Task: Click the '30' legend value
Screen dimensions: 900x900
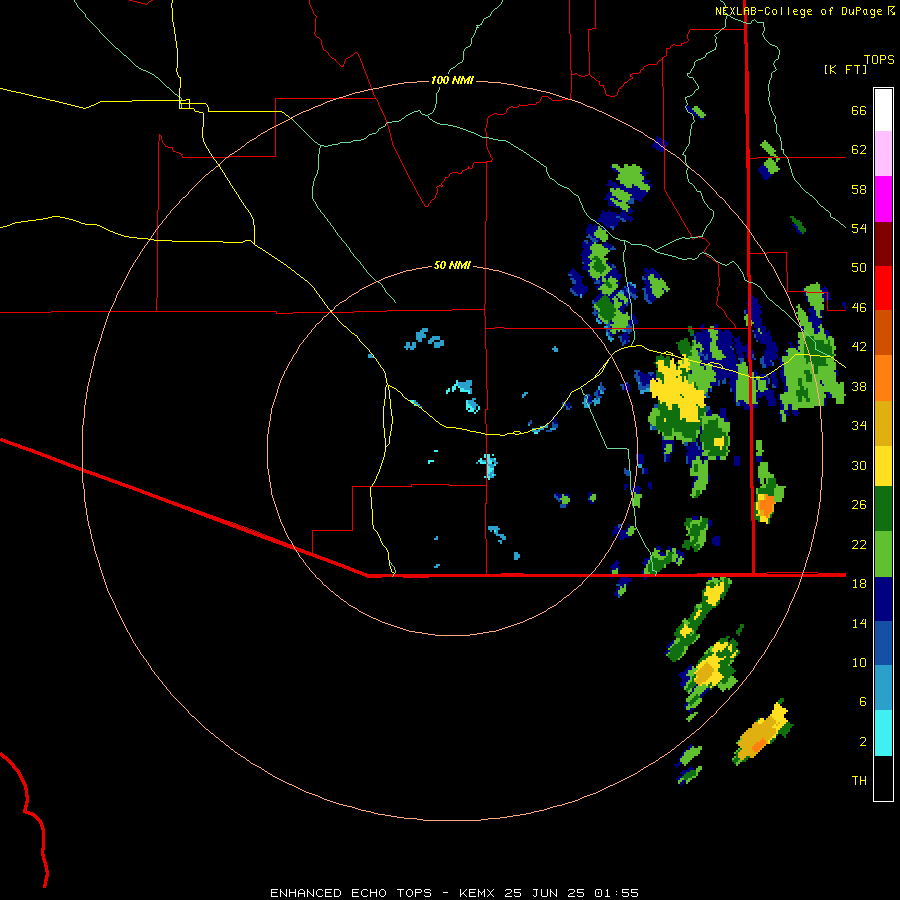Action: [859, 465]
